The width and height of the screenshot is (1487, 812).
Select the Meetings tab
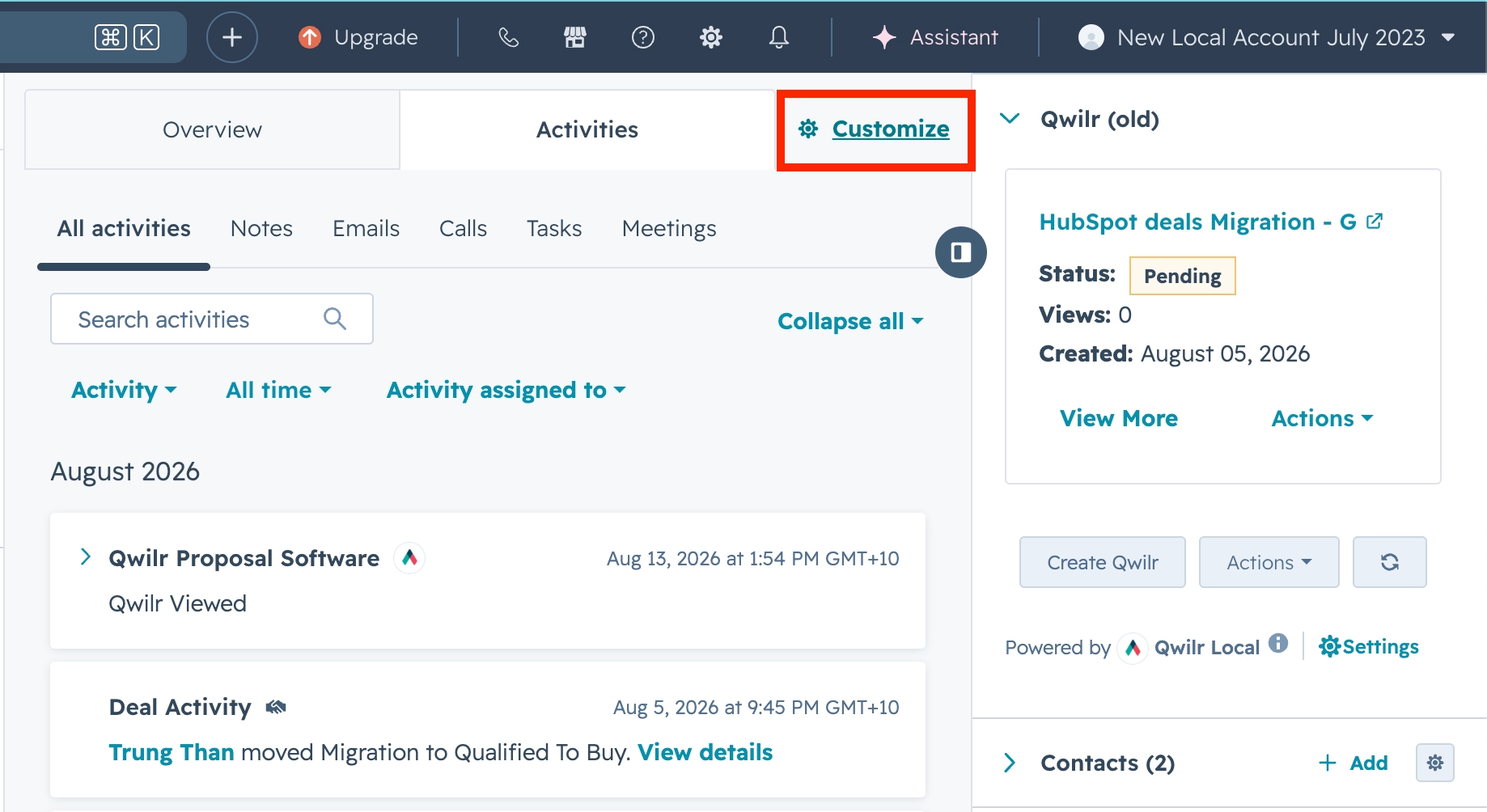point(669,229)
